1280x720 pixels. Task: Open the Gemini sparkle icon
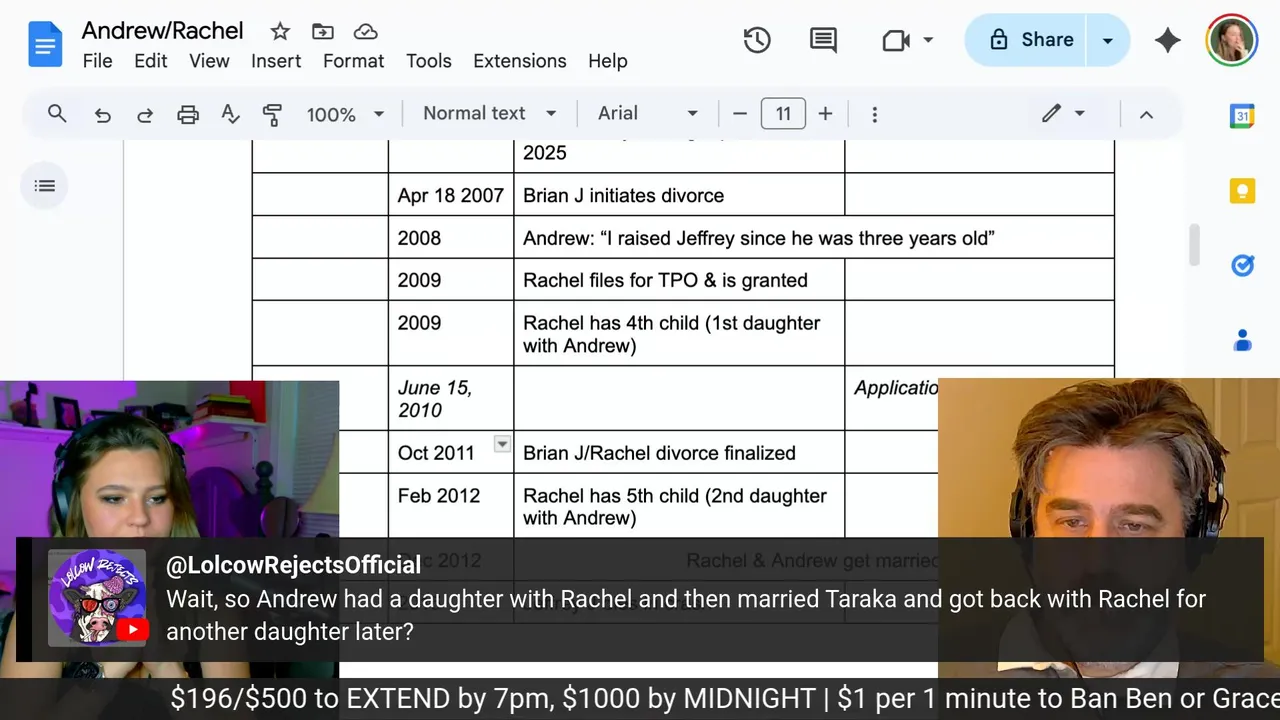(x=1167, y=40)
